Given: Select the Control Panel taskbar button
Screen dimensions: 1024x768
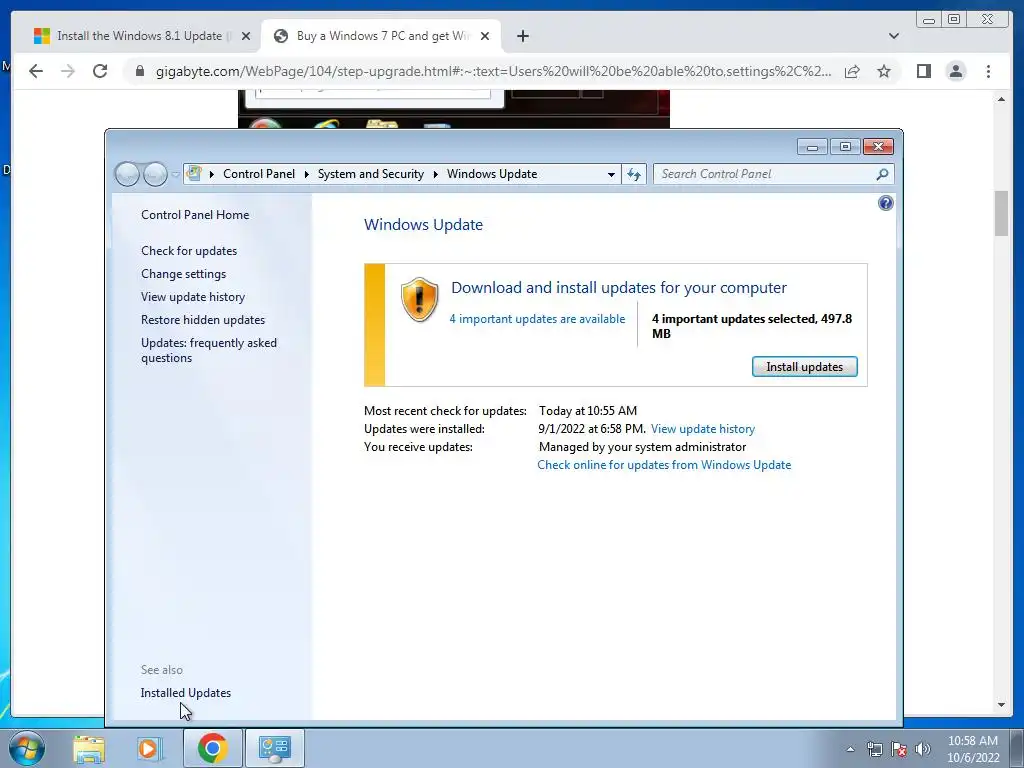Looking at the screenshot, I should (274, 748).
